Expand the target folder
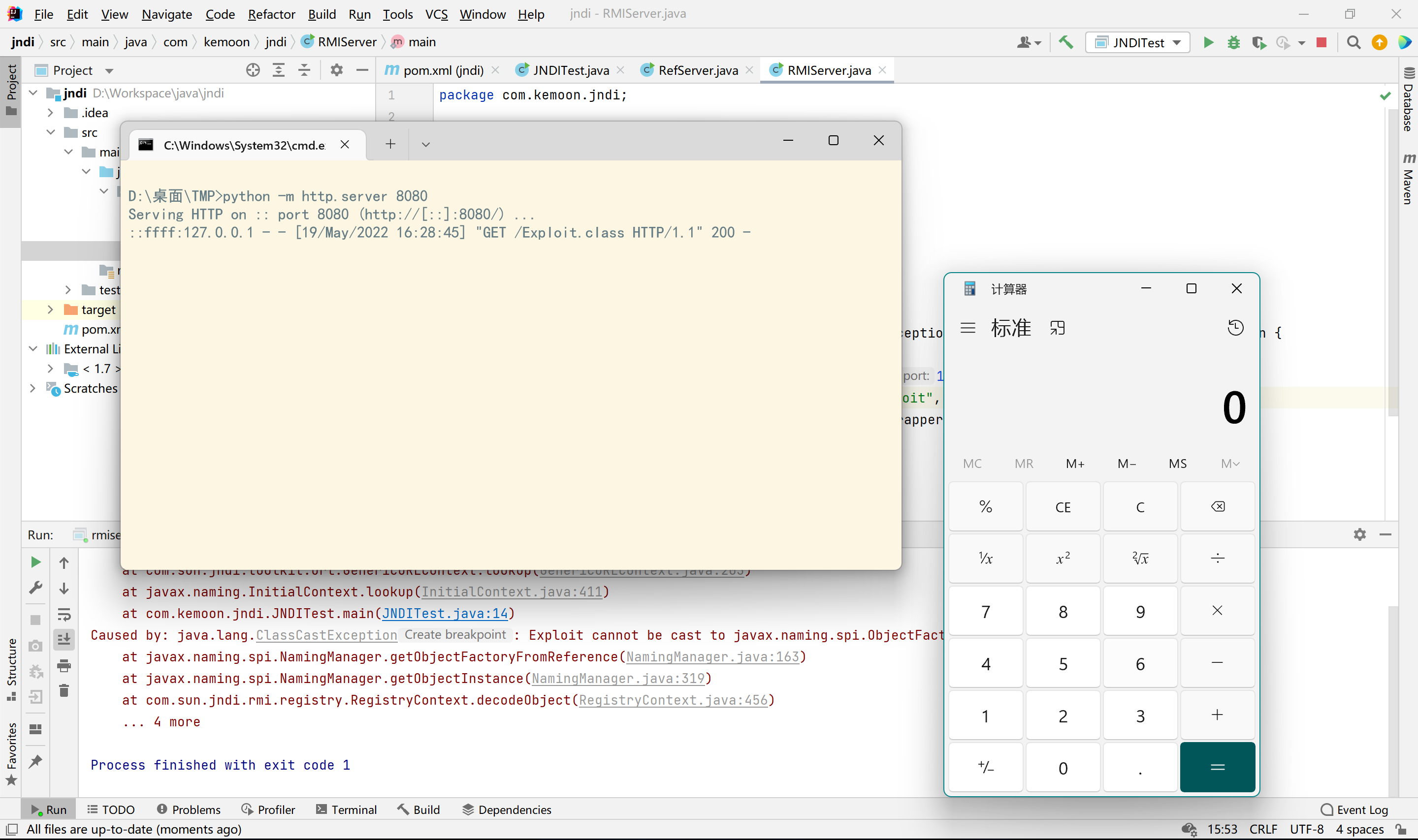The width and height of the screenshot is (1418, 840). 50,310
